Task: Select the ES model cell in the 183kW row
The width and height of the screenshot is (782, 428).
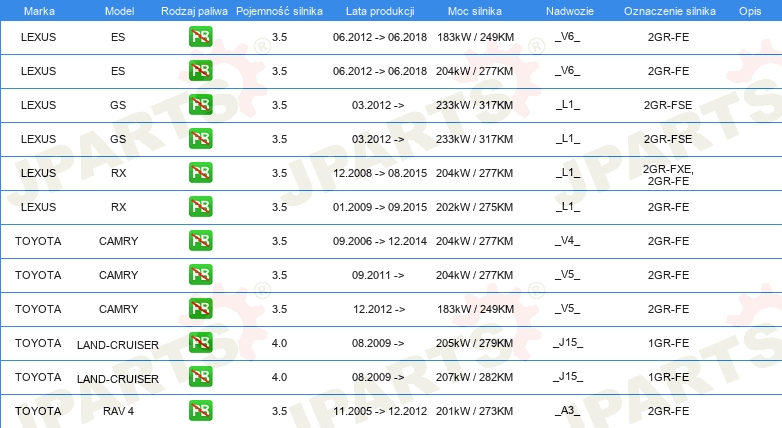Action: pyautogui.click(x=118, y=37)
